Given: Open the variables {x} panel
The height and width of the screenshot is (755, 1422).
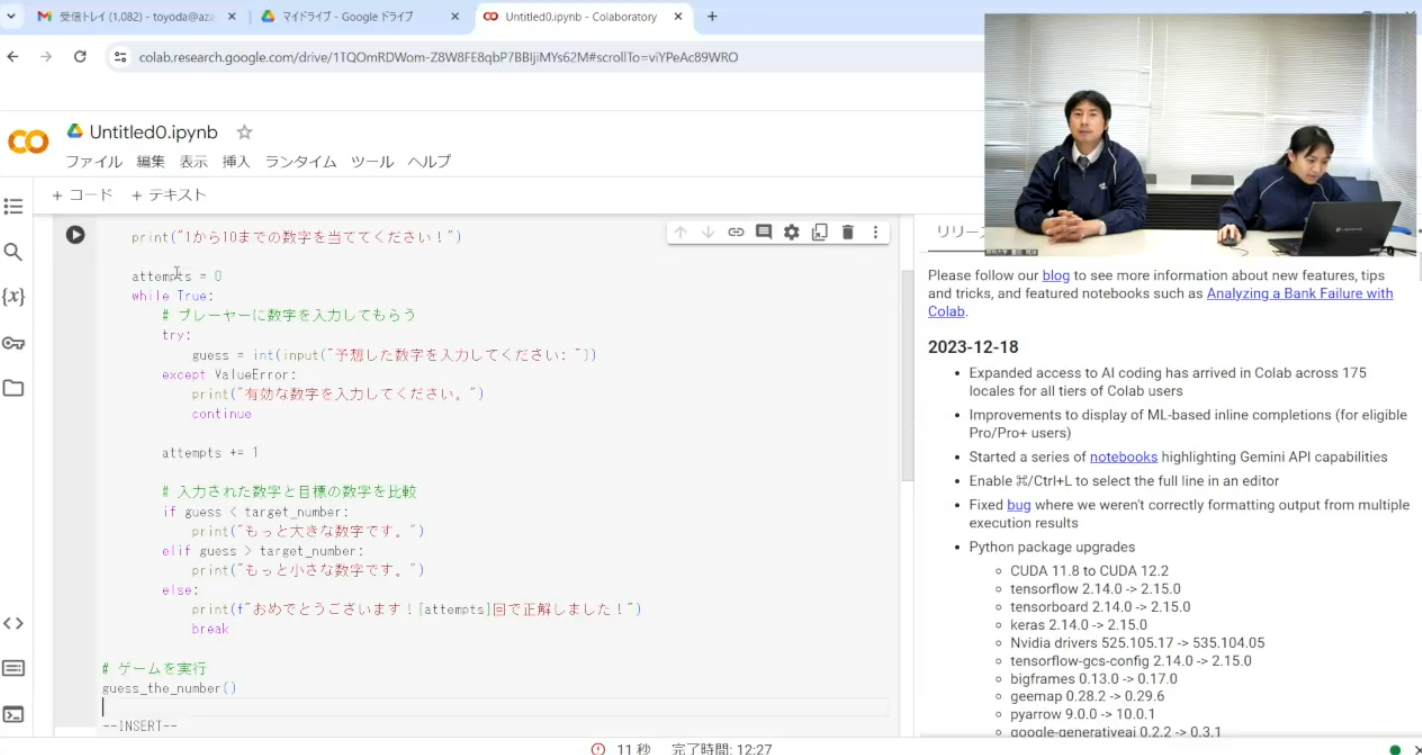Looking at the screenshot, I should tap(13, 297).
